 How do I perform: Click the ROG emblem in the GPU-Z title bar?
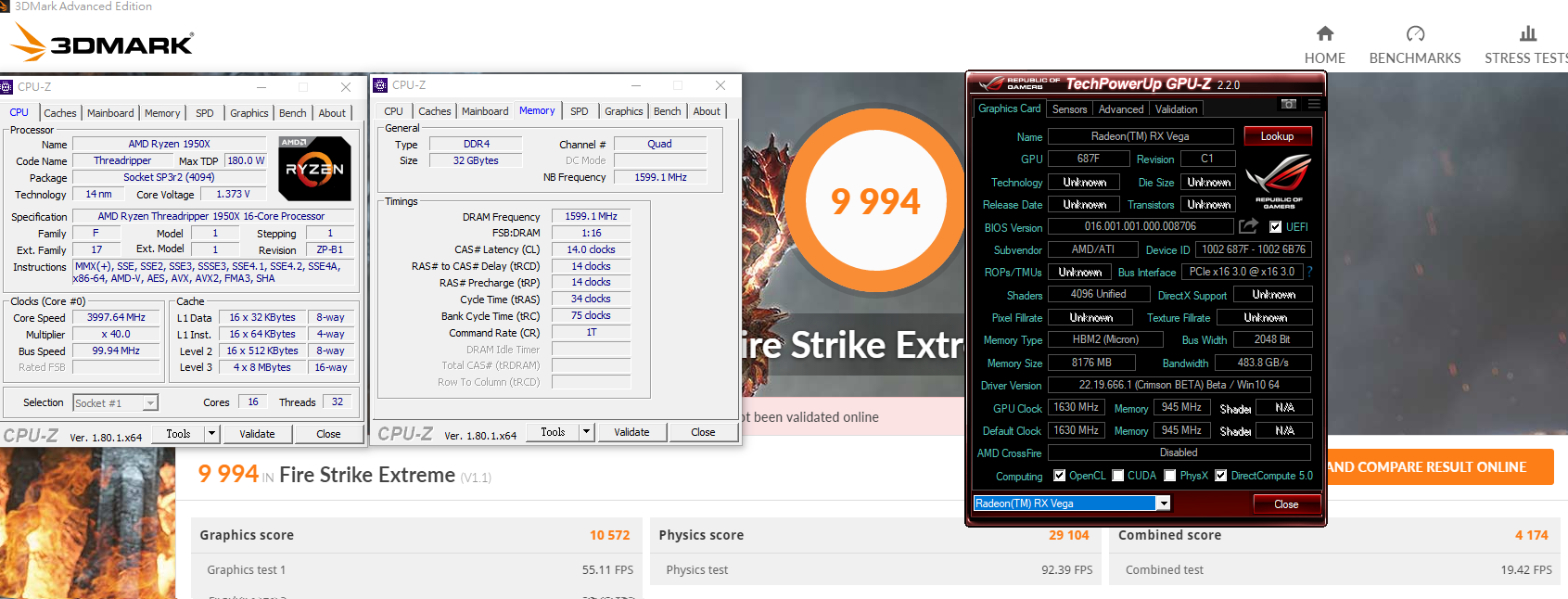[x=992, y=83]
